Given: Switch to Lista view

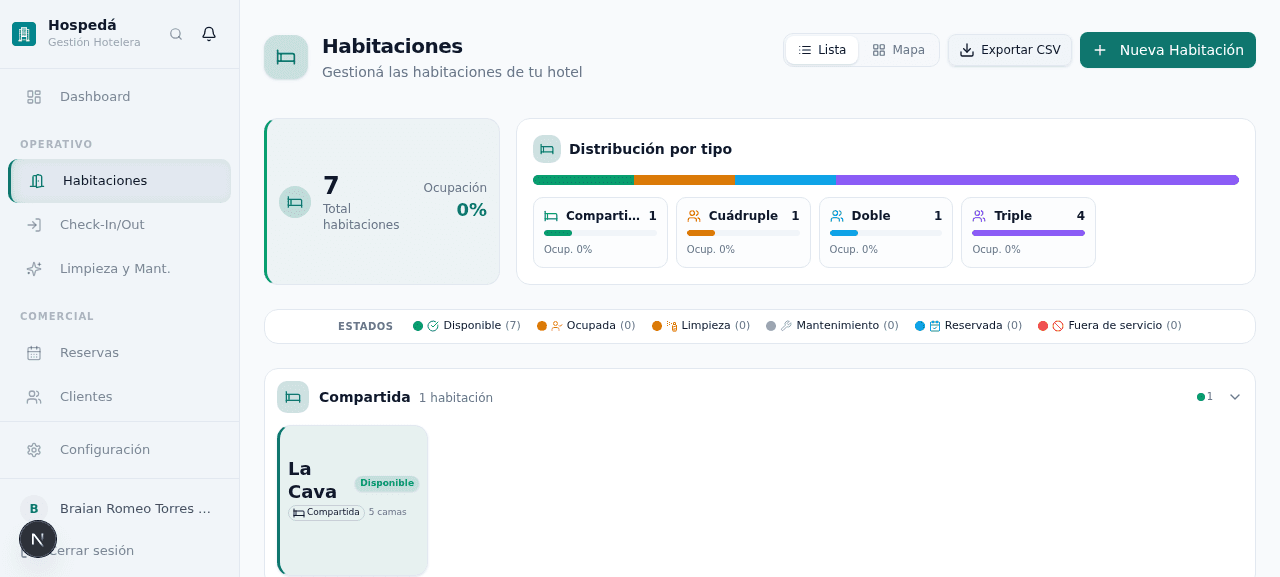Looking at the screenshot, I should (822, 50).
